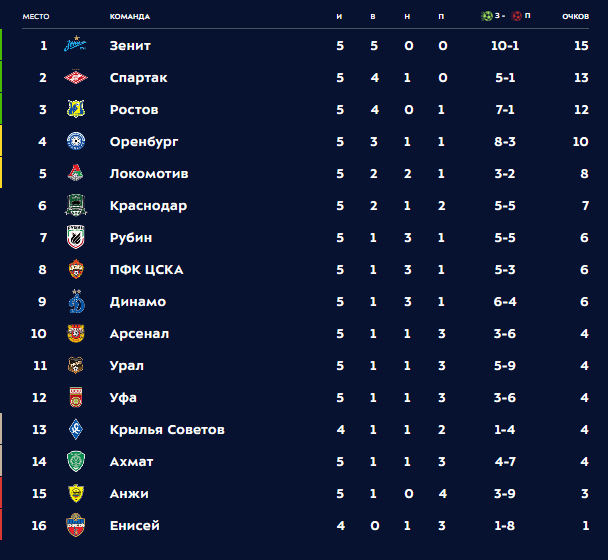Click the Lokomotiv club crest
This screenshot has width=608, height=560.
point(75,174)
